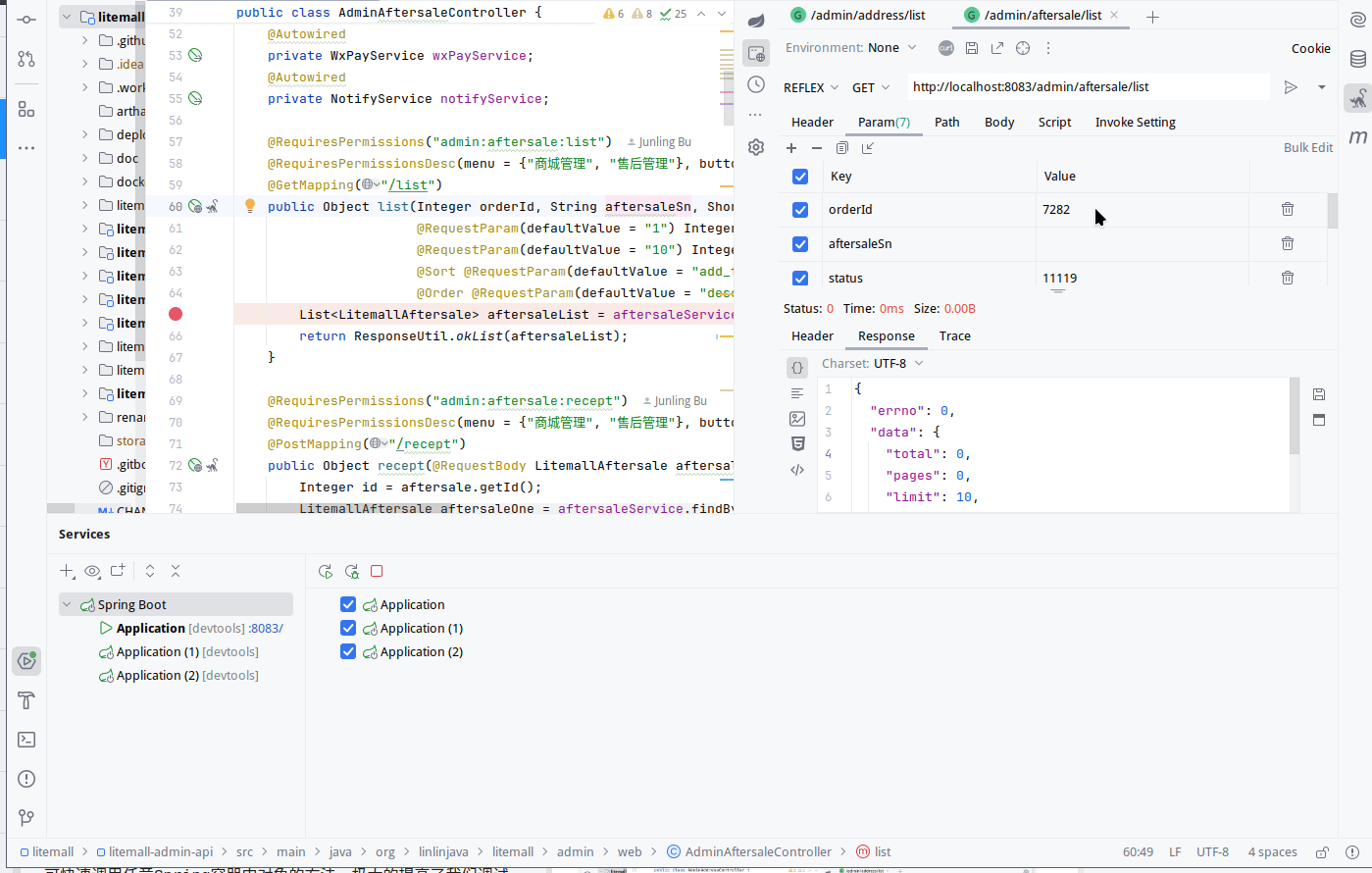This screenshot has height=873, width=1372.
Task: Delete the orderId parameter row
Action: click(1288, 209)
